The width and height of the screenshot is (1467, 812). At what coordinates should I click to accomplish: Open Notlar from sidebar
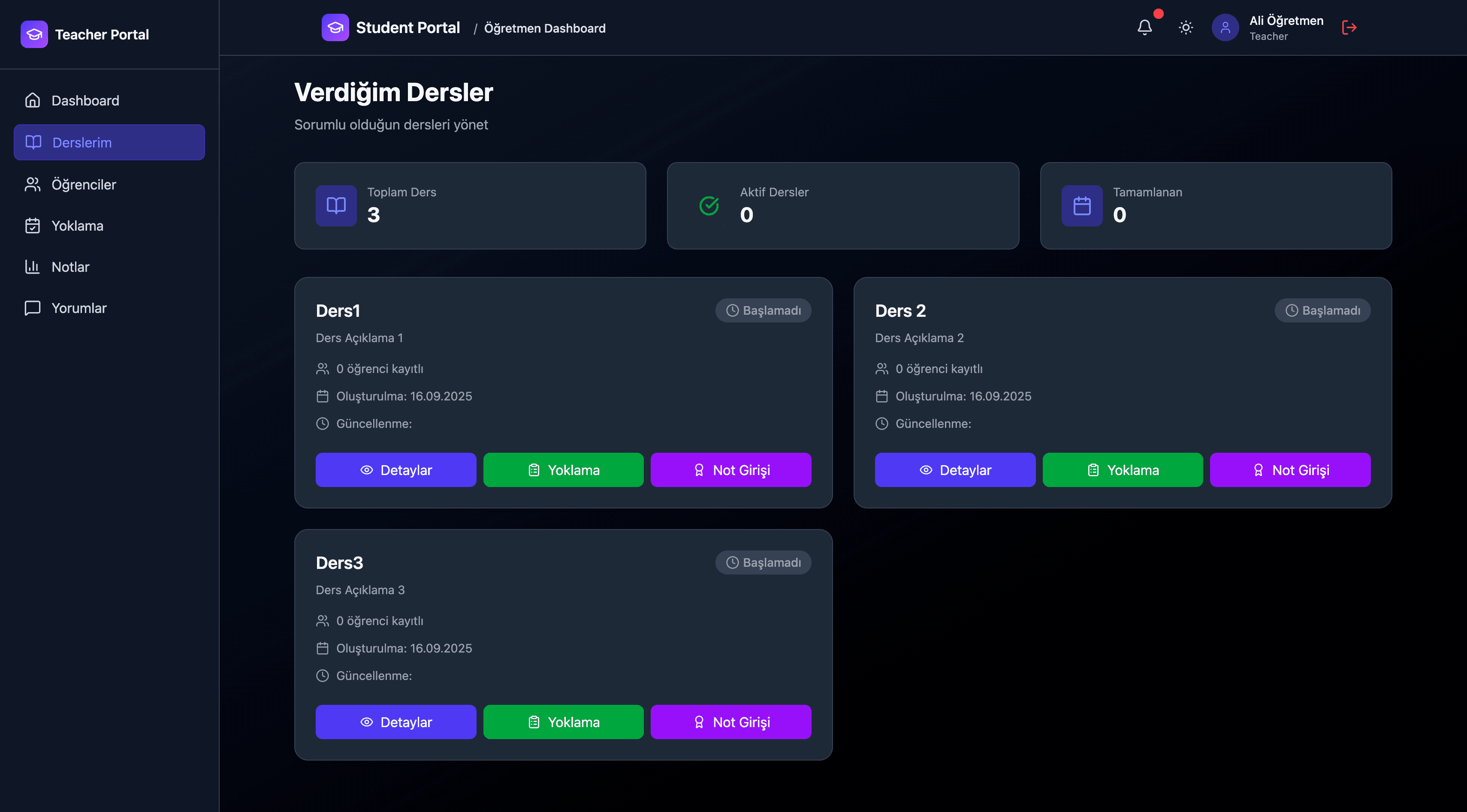[x=70, y=267]
